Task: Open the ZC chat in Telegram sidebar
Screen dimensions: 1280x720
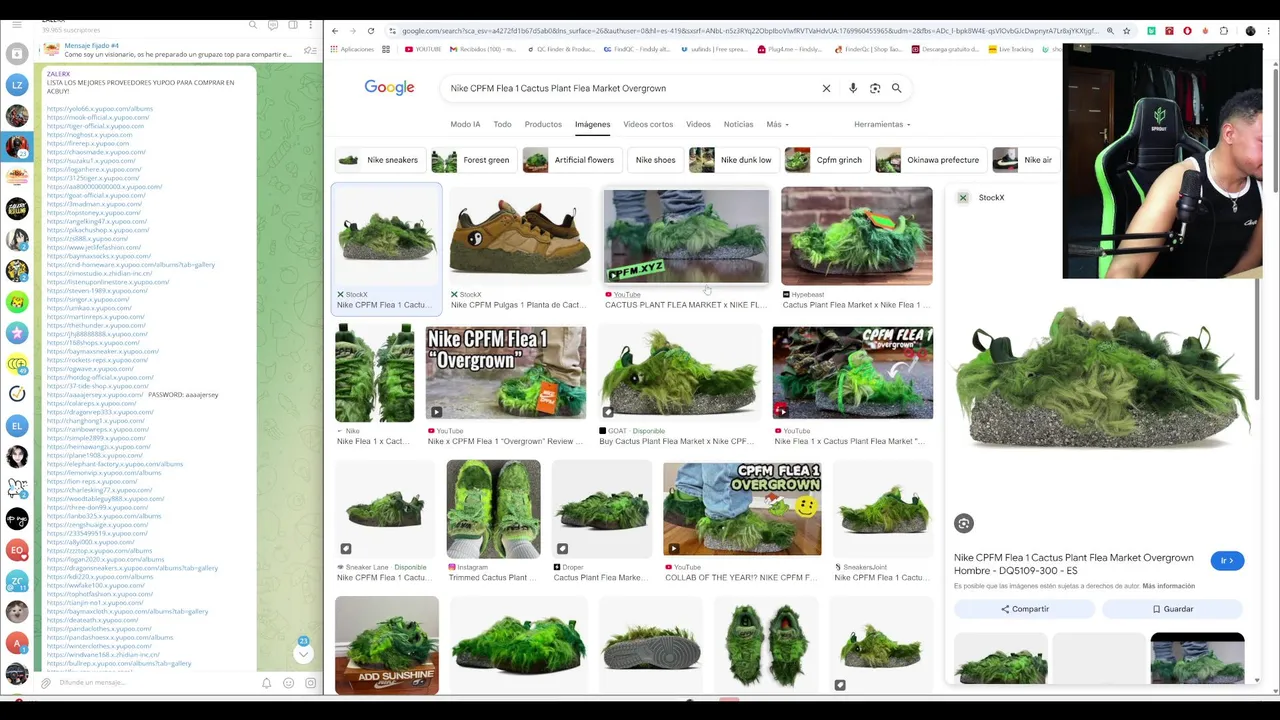Action: [17, 581]
